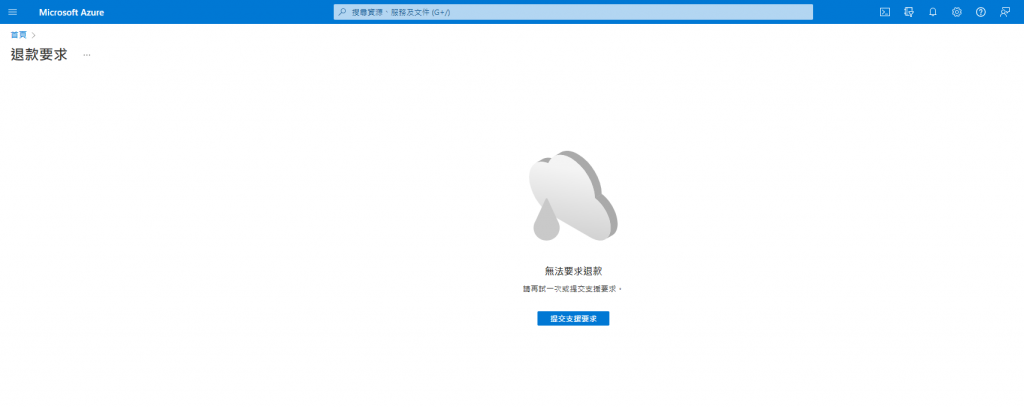This screenshot has width=1024, height=407.
Task: Click the 提交支援要求 button
Action: tap(573, 318)
